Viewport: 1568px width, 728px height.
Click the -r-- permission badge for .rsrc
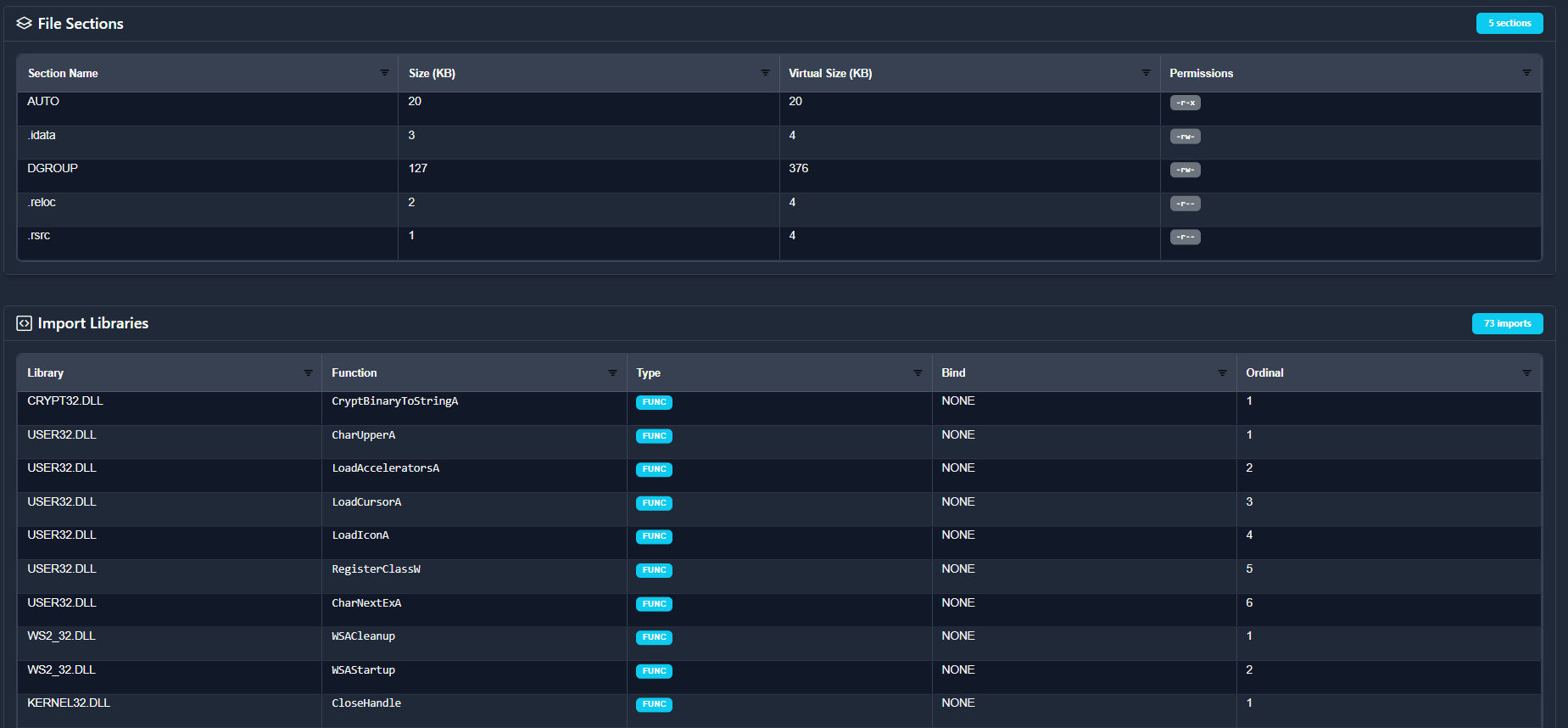(x=1186, y=237)
